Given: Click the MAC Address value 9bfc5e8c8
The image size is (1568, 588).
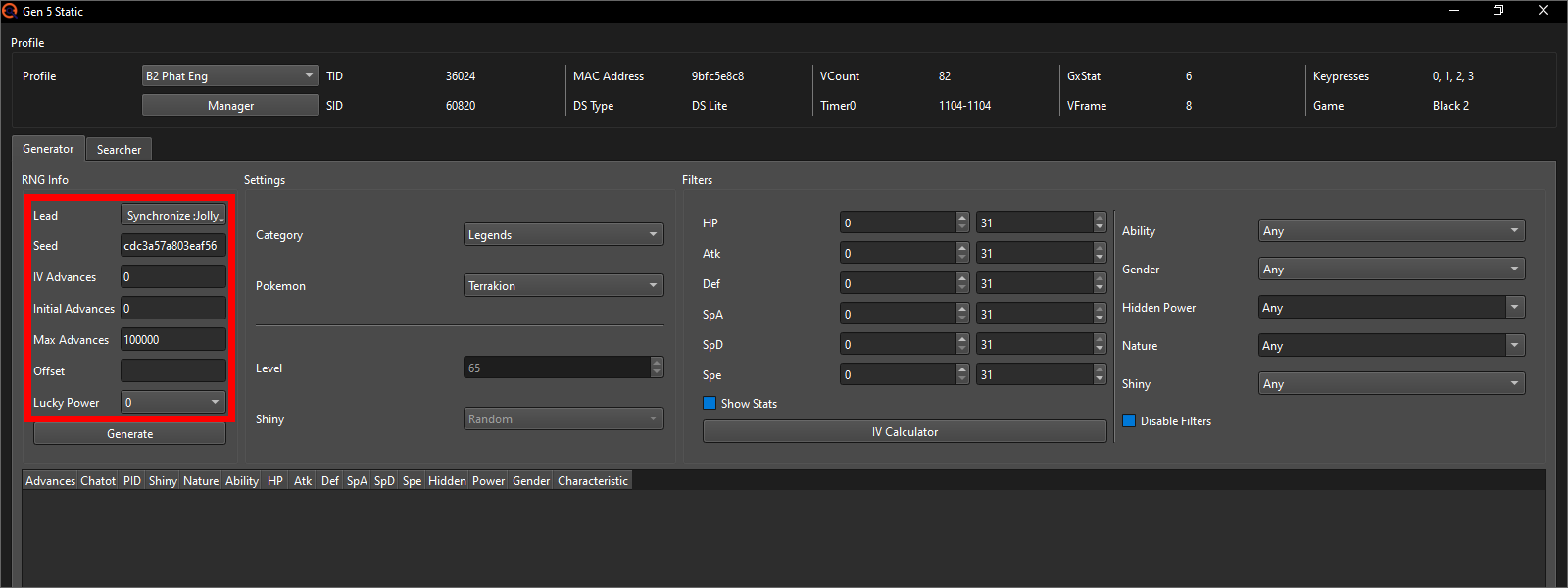Looking at the screenshot, I should tap(717, 75).
